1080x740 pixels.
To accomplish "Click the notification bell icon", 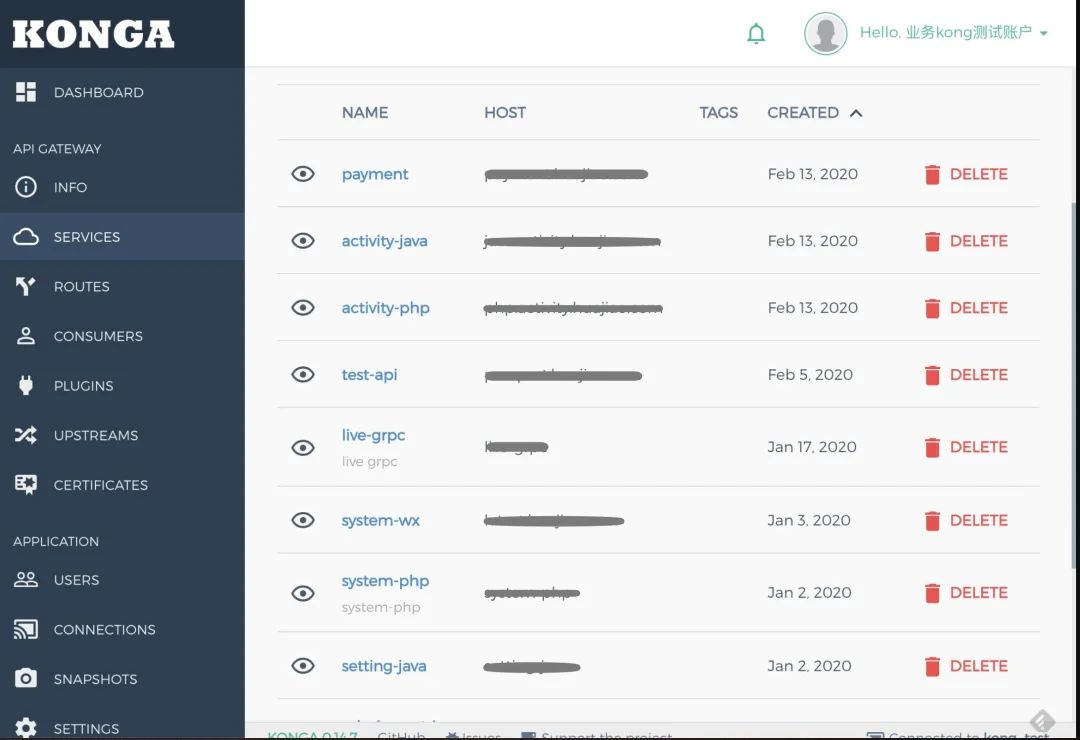I will point(756,34).
